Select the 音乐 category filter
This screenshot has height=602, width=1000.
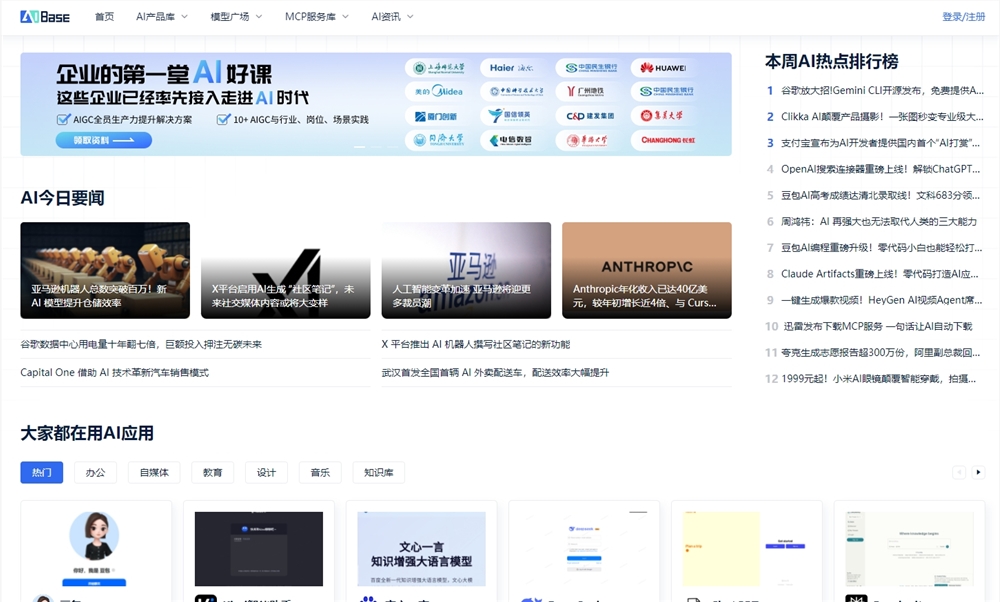pyautogui.click(x=320, y=472)
